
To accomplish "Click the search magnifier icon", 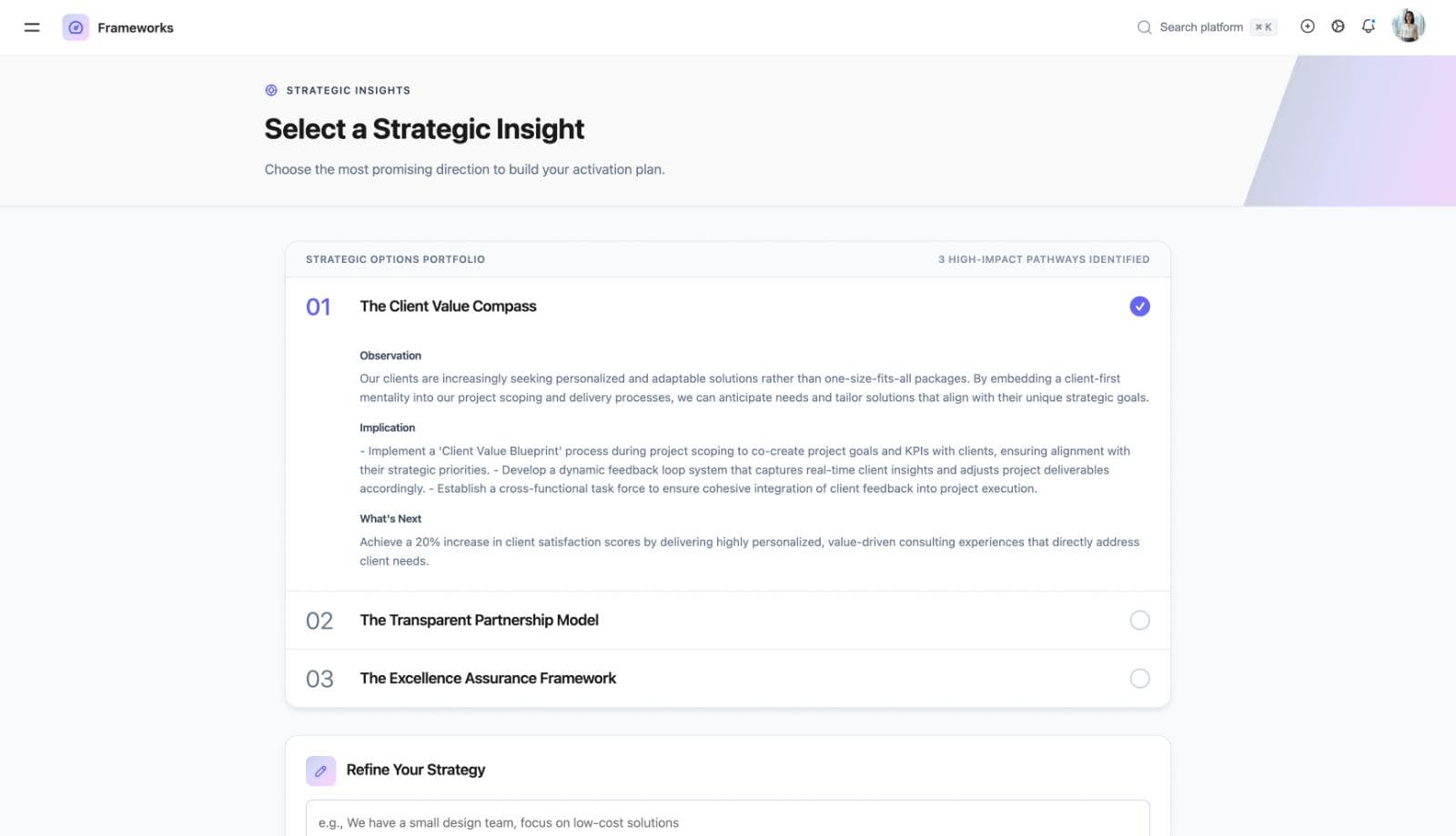I will point(1144,27).
